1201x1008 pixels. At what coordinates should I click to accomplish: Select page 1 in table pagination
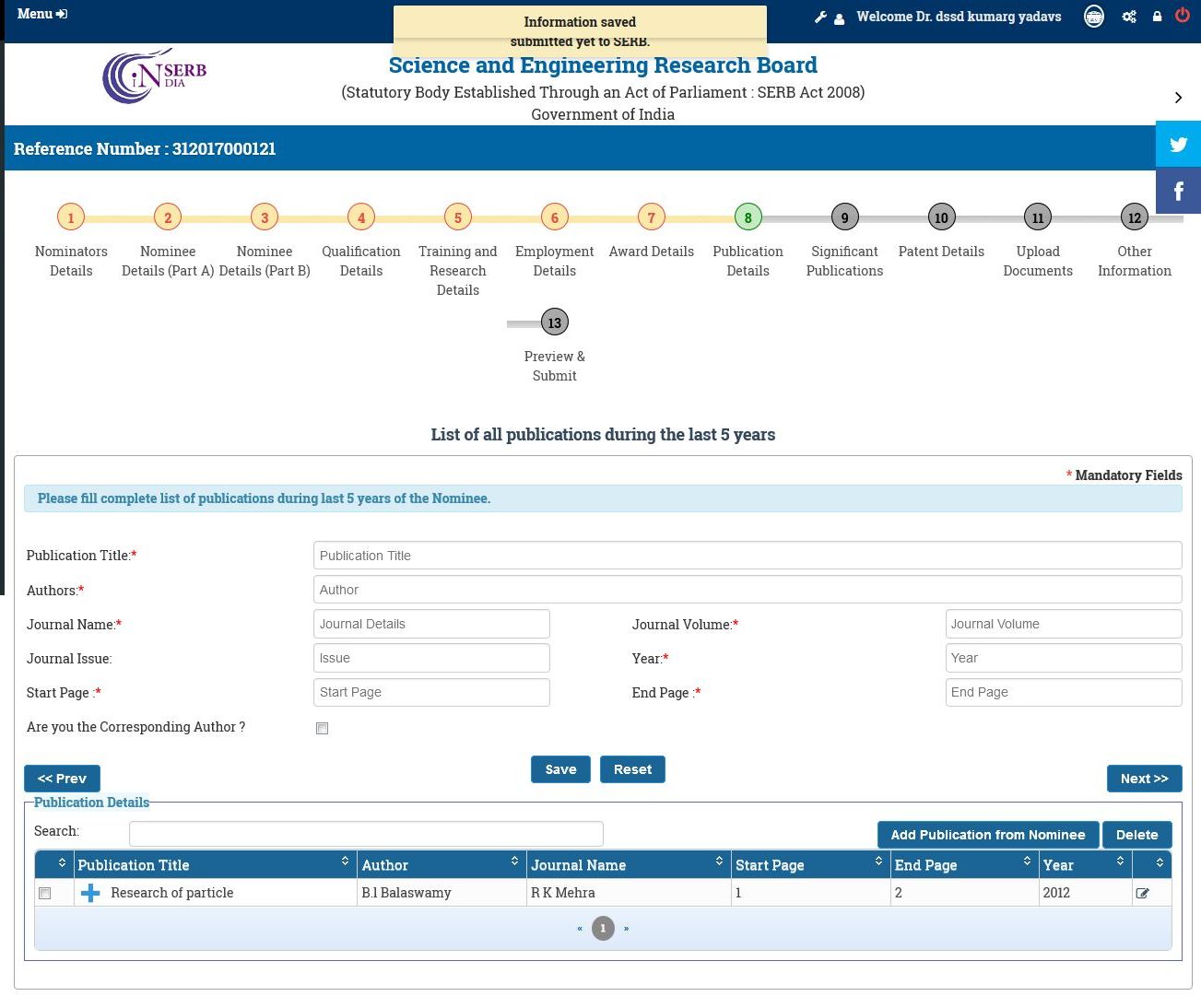click(603, 928)
